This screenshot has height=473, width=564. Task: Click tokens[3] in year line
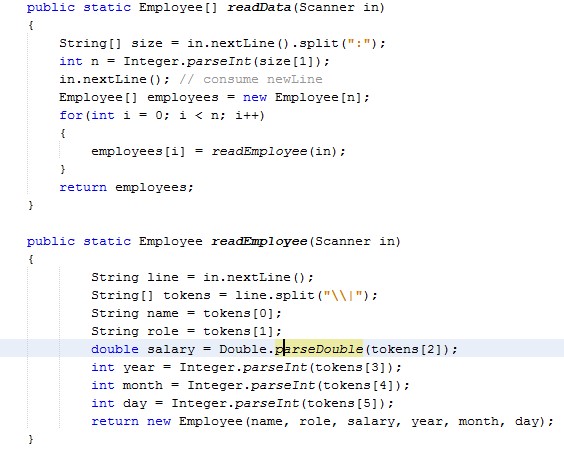(x=350, y=367)
